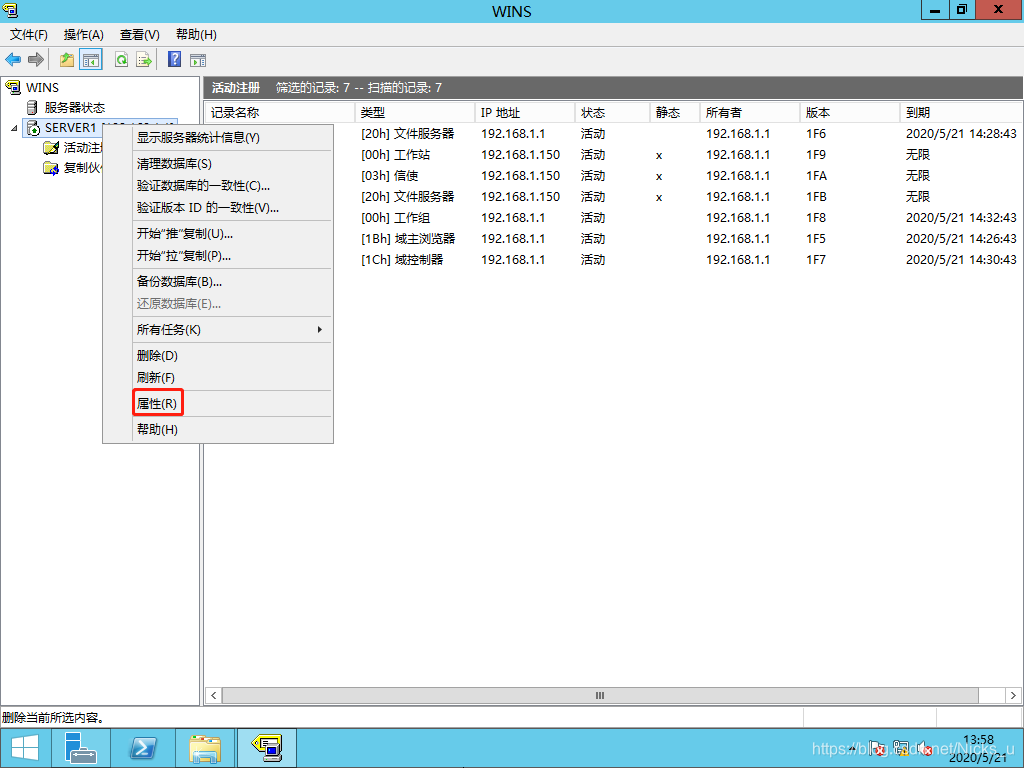Select the [03h] 信使 record row
This screenshot has height=768, width=1024.
(x=613, y=176)
